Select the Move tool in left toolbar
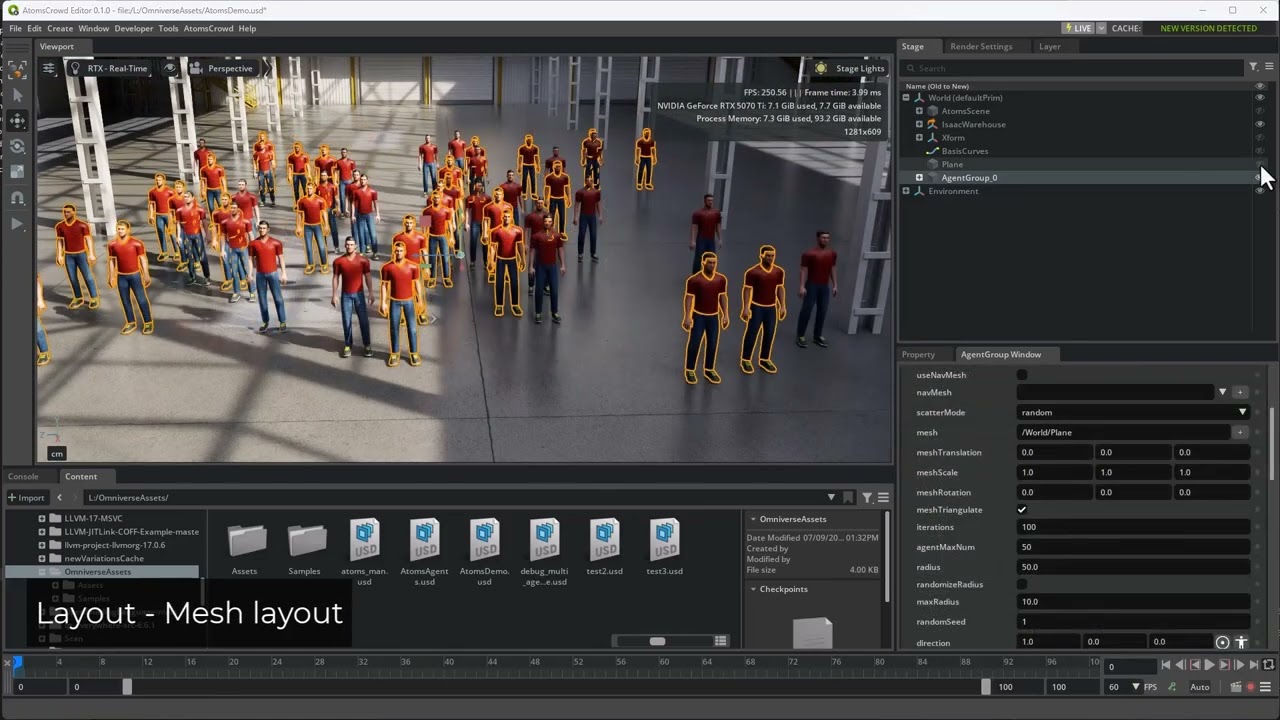1280x720 pixels. coord(17,120)
